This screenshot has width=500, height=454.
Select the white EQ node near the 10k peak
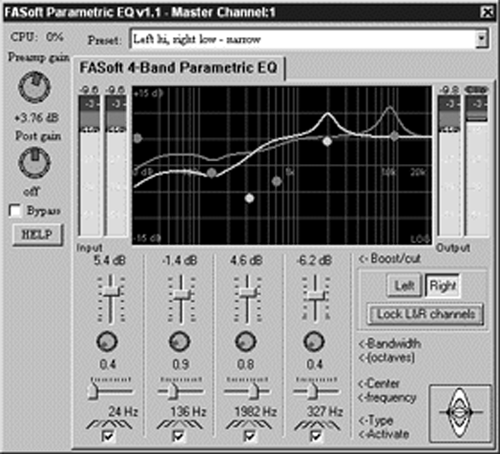[x=327, y=141]
